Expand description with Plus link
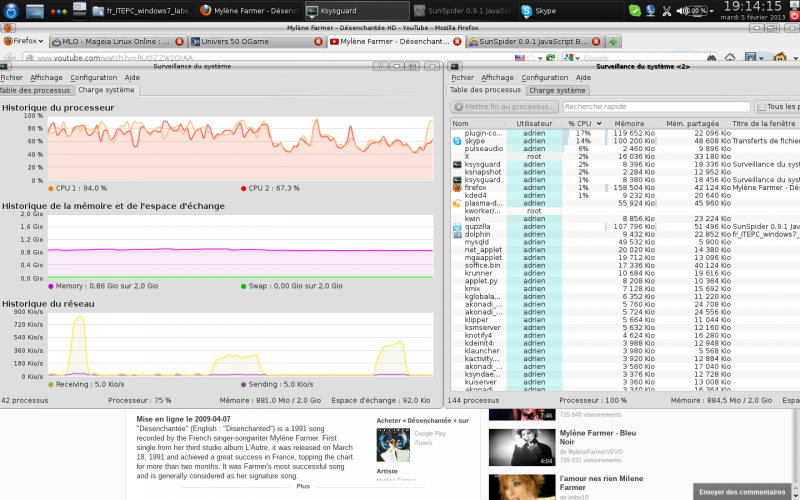This screenshot has height=500, width=800. [x=303, y=486]
